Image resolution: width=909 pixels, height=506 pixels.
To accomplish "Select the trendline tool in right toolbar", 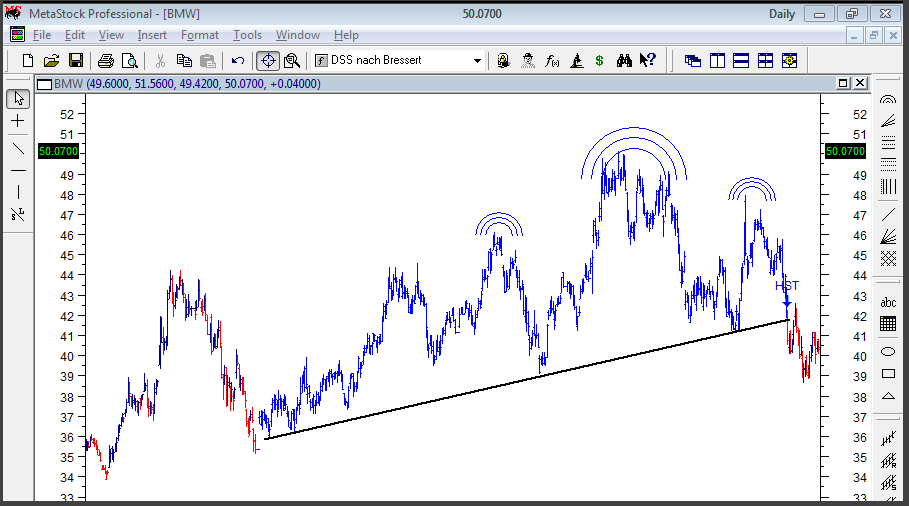I will (x=888, y=215).
